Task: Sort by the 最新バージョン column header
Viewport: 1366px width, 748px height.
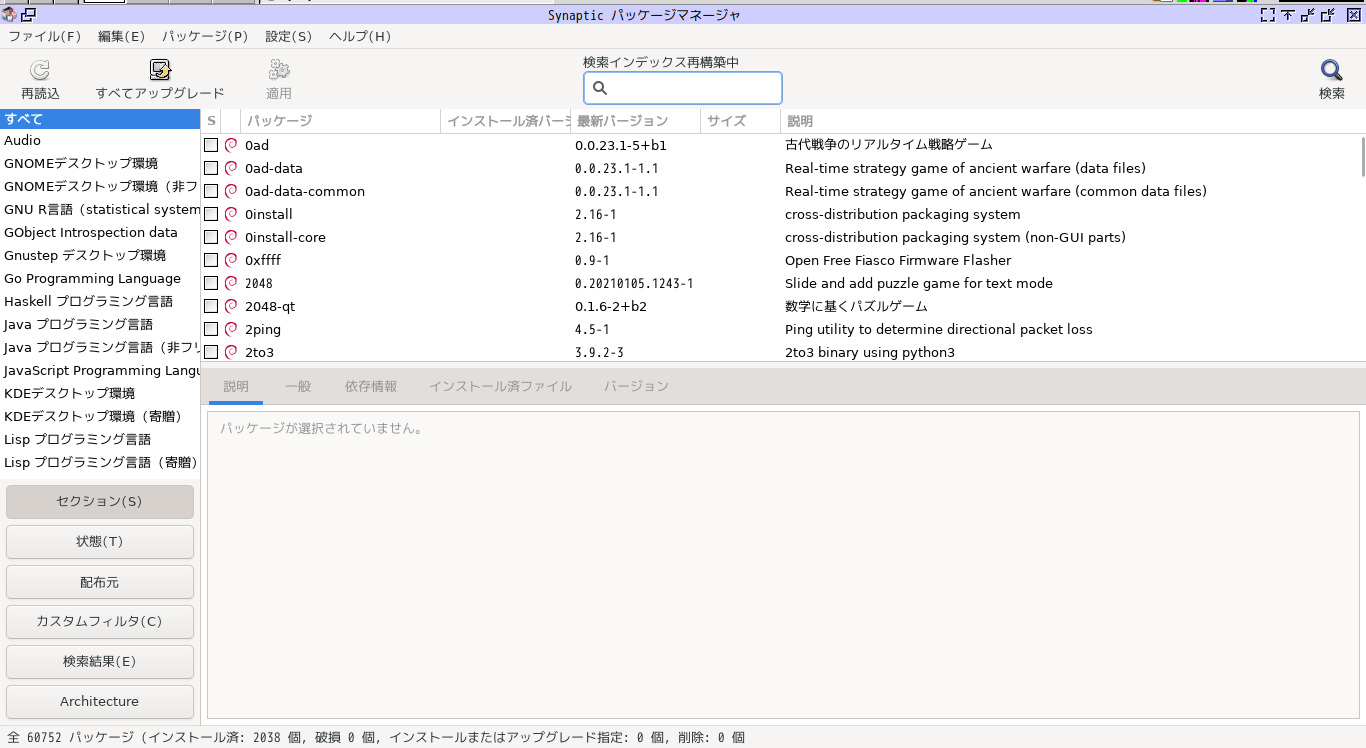Action: [635, 121]
